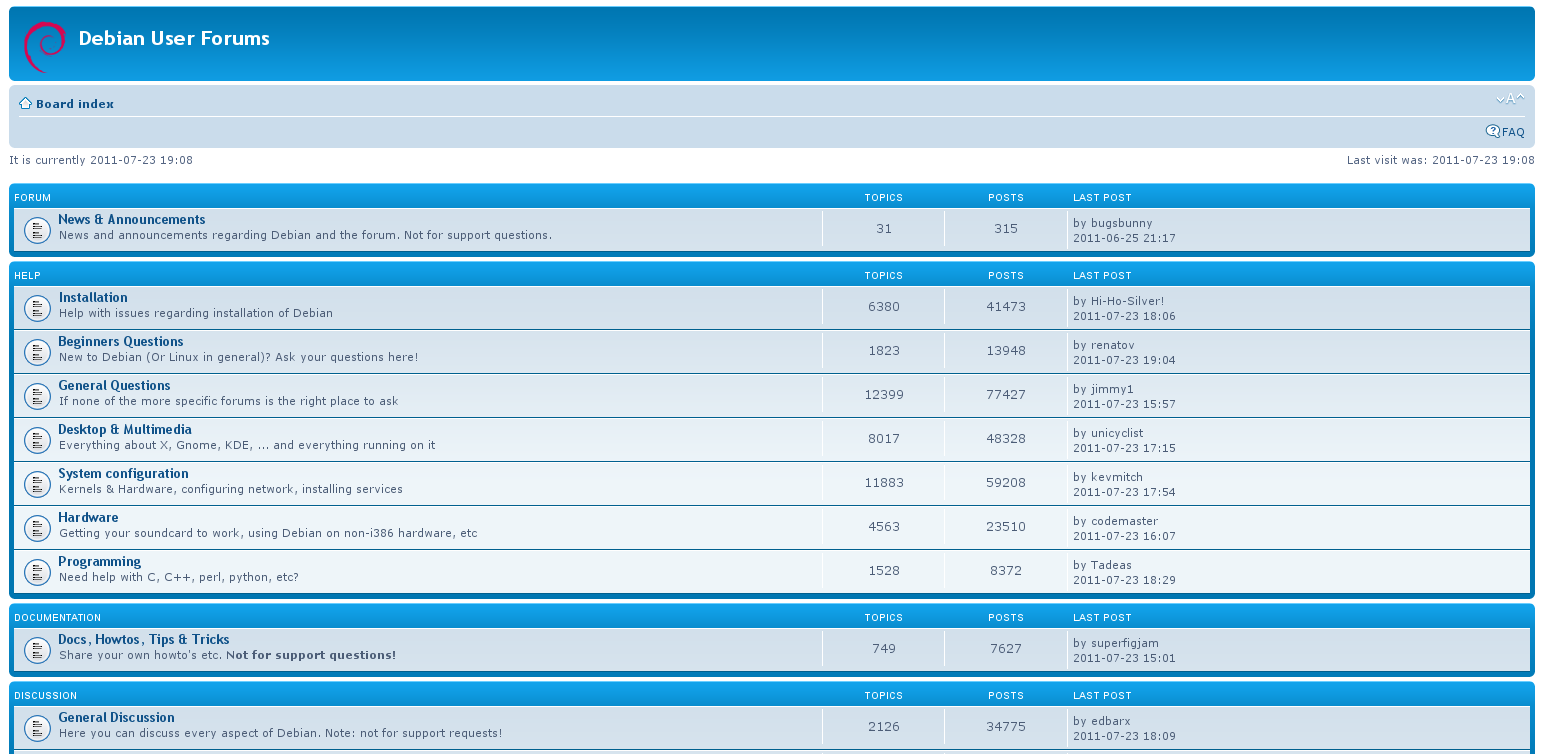Click the Debian User Forums title

pos(174,39)
